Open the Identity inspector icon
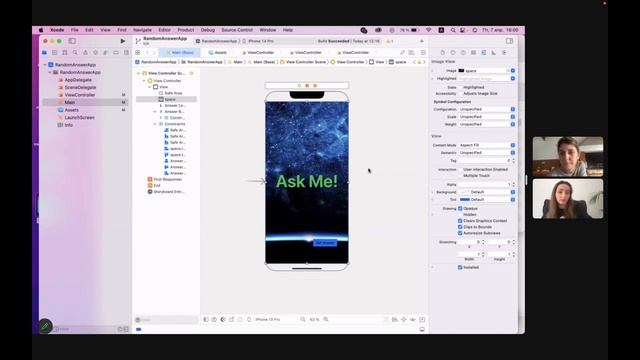This screenshot has width=640, height=360. coord(473,53)
